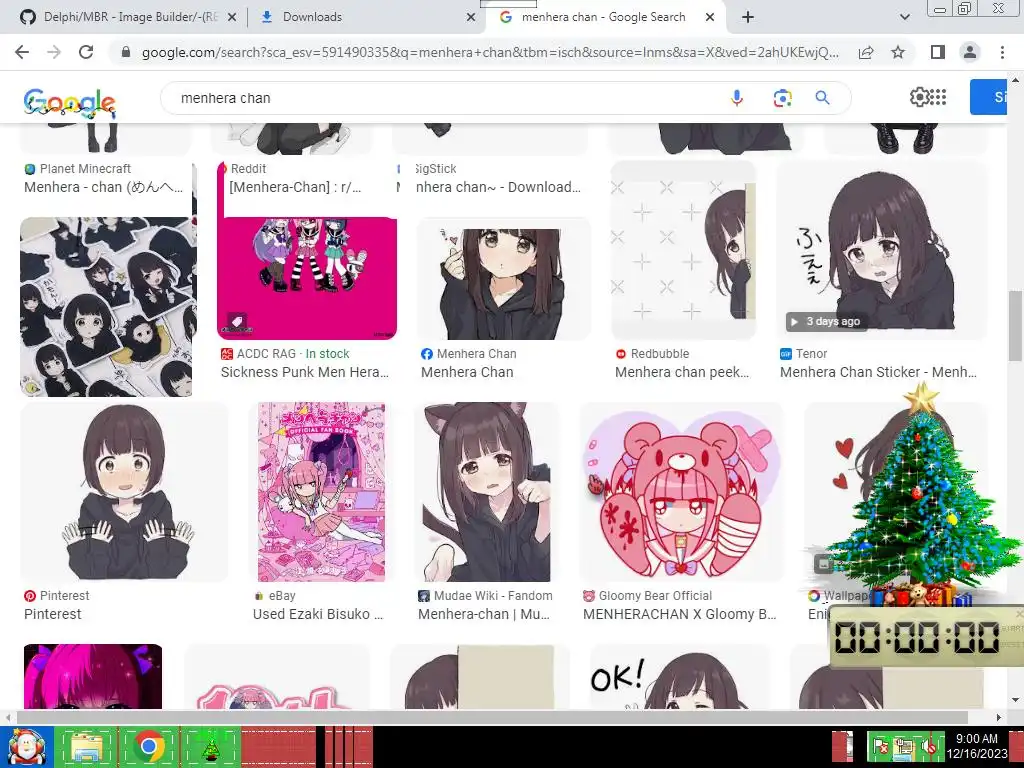
Task: Reload the current page
Action: (x=86, y=52)
